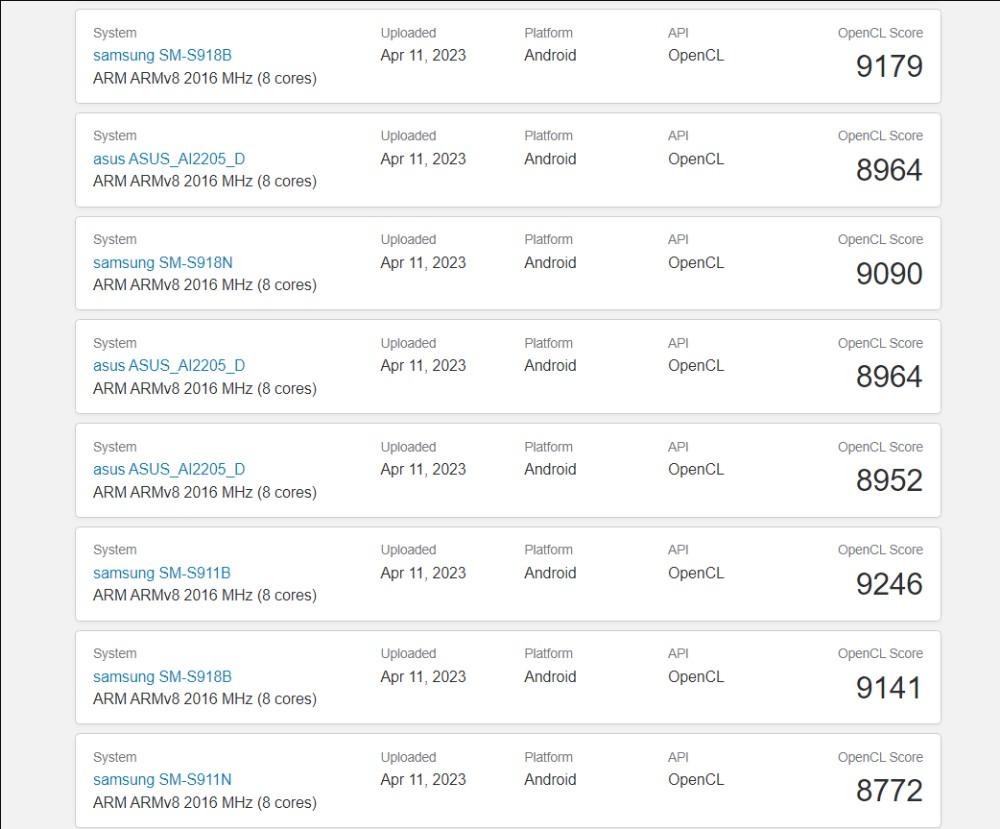
Task: Click the OpenCL score value 9179
Action: pos(888,67)
